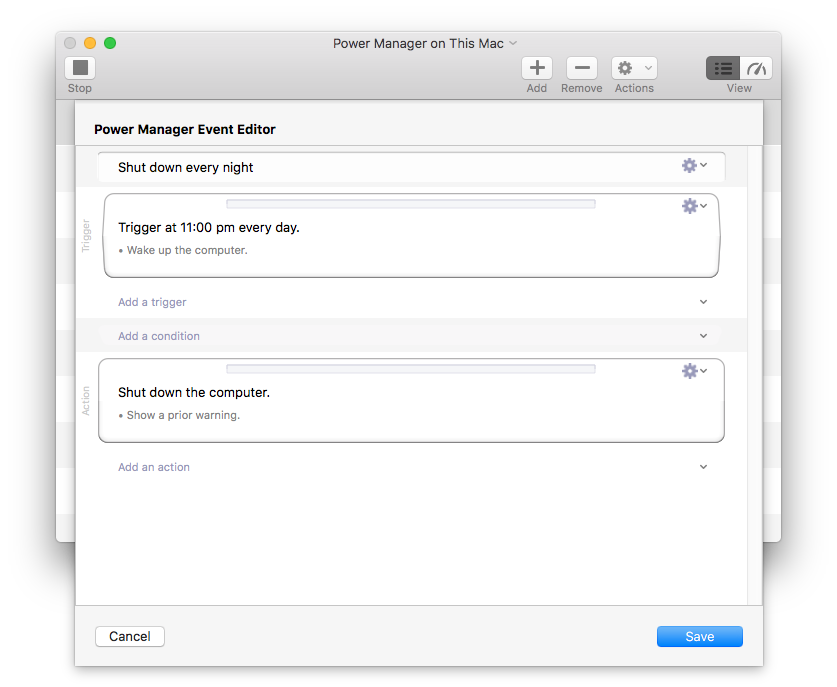Expand the Add a condition chevron
The height and width of the screenshot is (687, 837).
pos(704,336)
